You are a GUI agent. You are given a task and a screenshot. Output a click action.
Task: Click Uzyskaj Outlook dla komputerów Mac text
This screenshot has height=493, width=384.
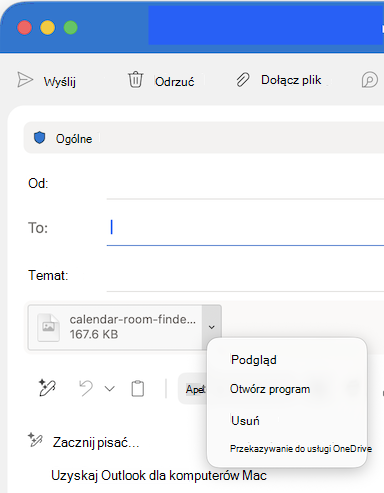point(159,476)
